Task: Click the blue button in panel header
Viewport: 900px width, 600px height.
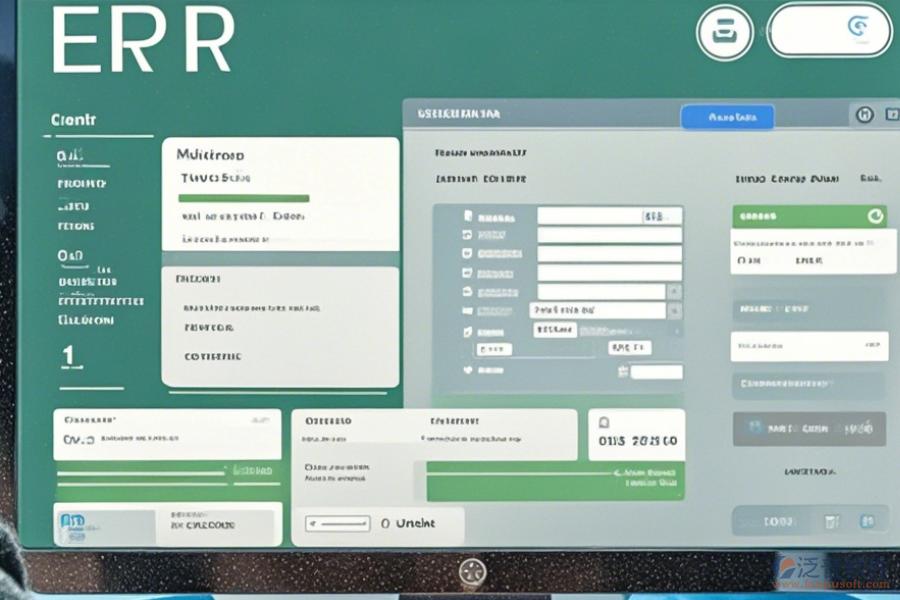Action: tap(727, 117)
